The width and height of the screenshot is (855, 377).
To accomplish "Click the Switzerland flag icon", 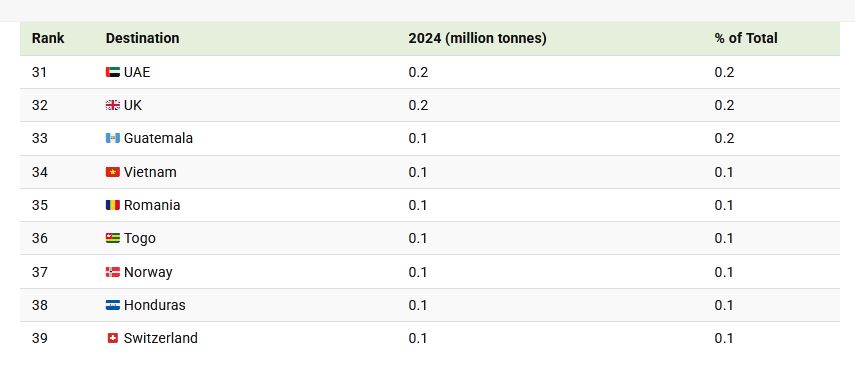I will [112, 338].
